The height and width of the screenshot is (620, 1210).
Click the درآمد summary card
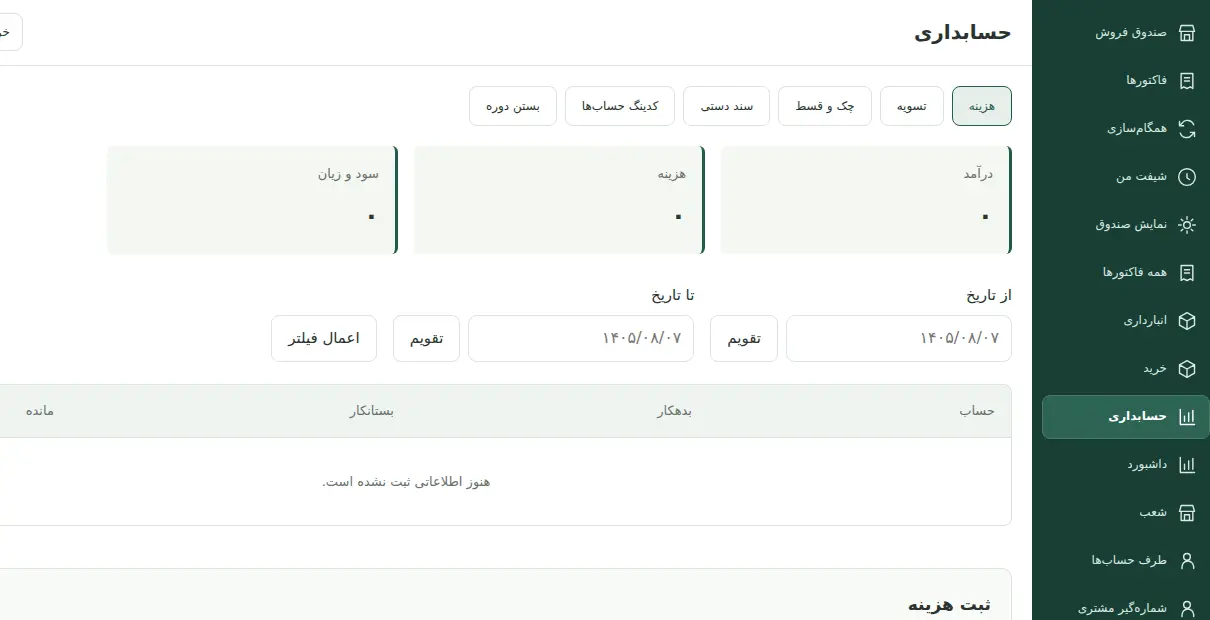click(866, 200)
